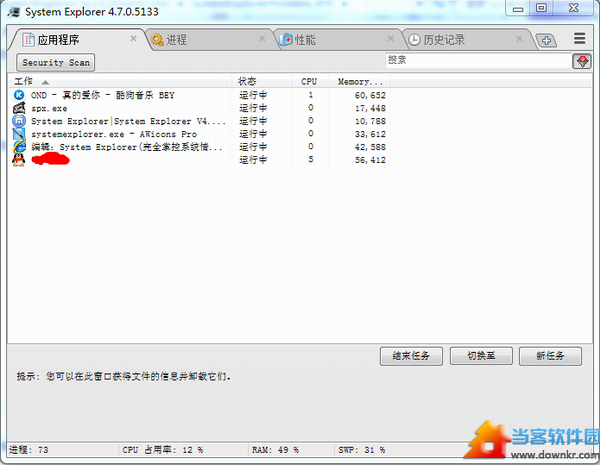Switch to the 性能 tab
This screenshot has height=465, width=600.
point(338,39)
